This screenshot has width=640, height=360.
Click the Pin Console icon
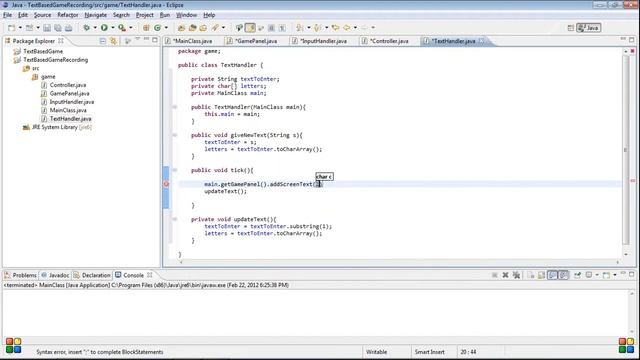click(577, 275)
